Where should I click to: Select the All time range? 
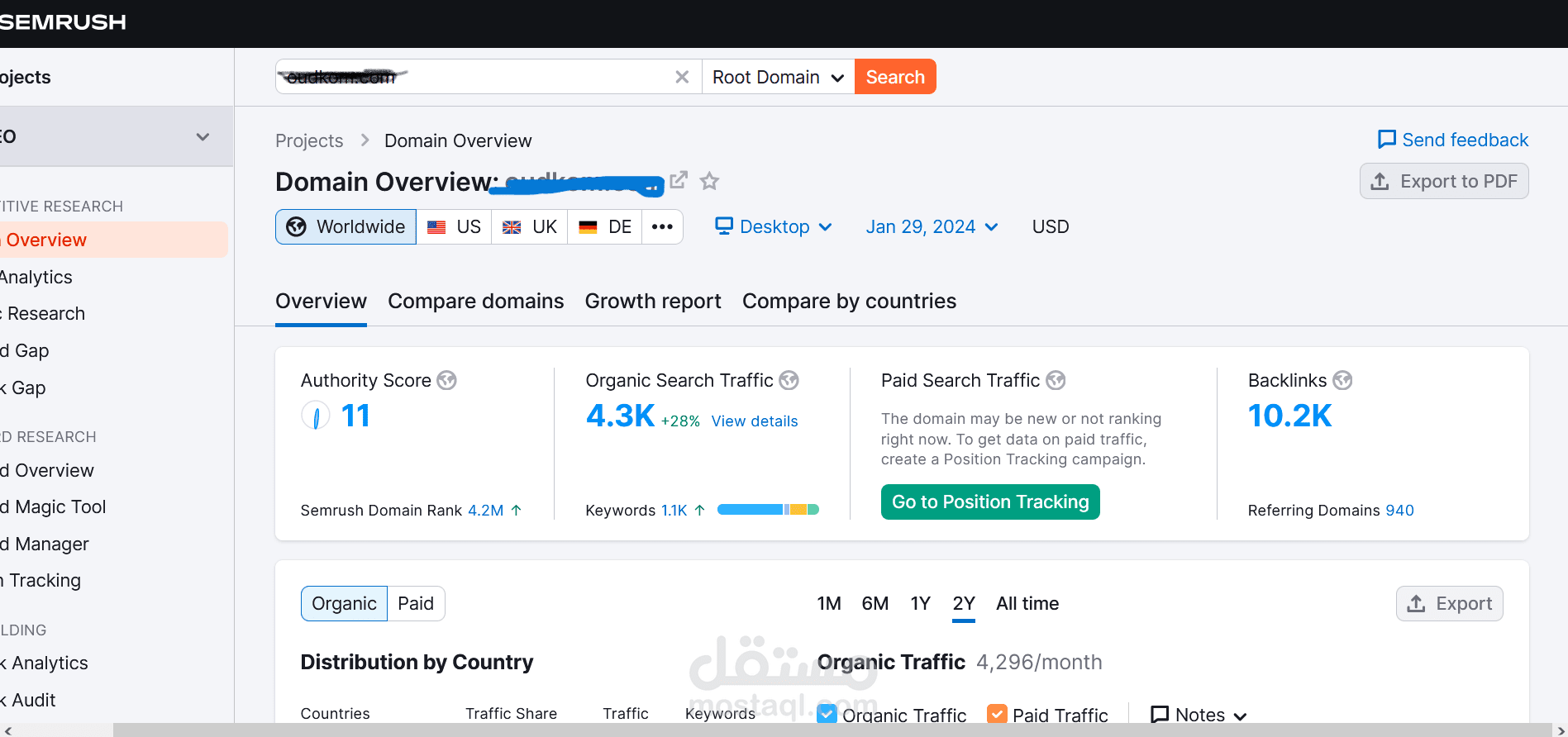coord(1027,603)
